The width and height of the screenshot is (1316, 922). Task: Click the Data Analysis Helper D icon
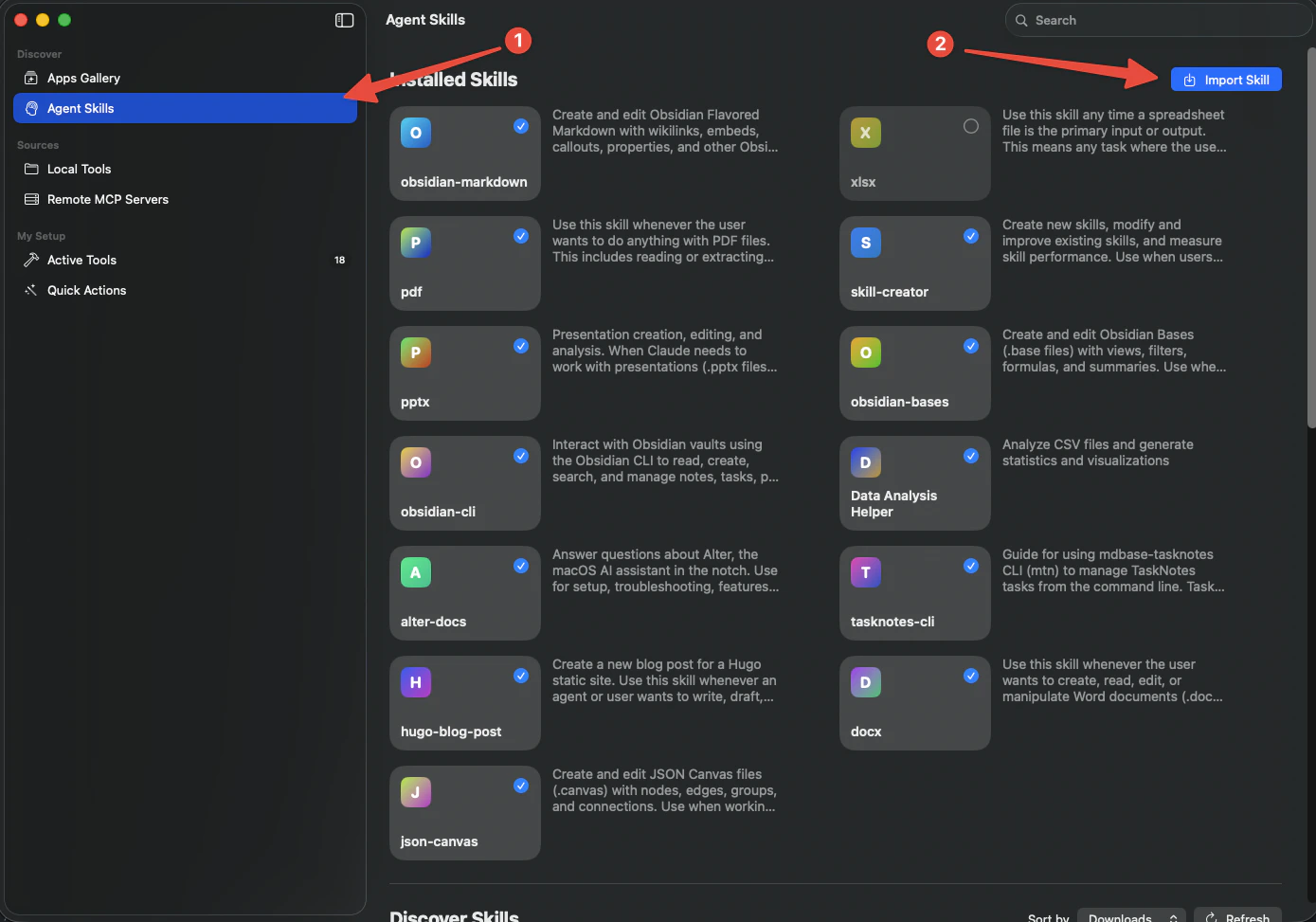pyautogui.click(x=866, y=462)
